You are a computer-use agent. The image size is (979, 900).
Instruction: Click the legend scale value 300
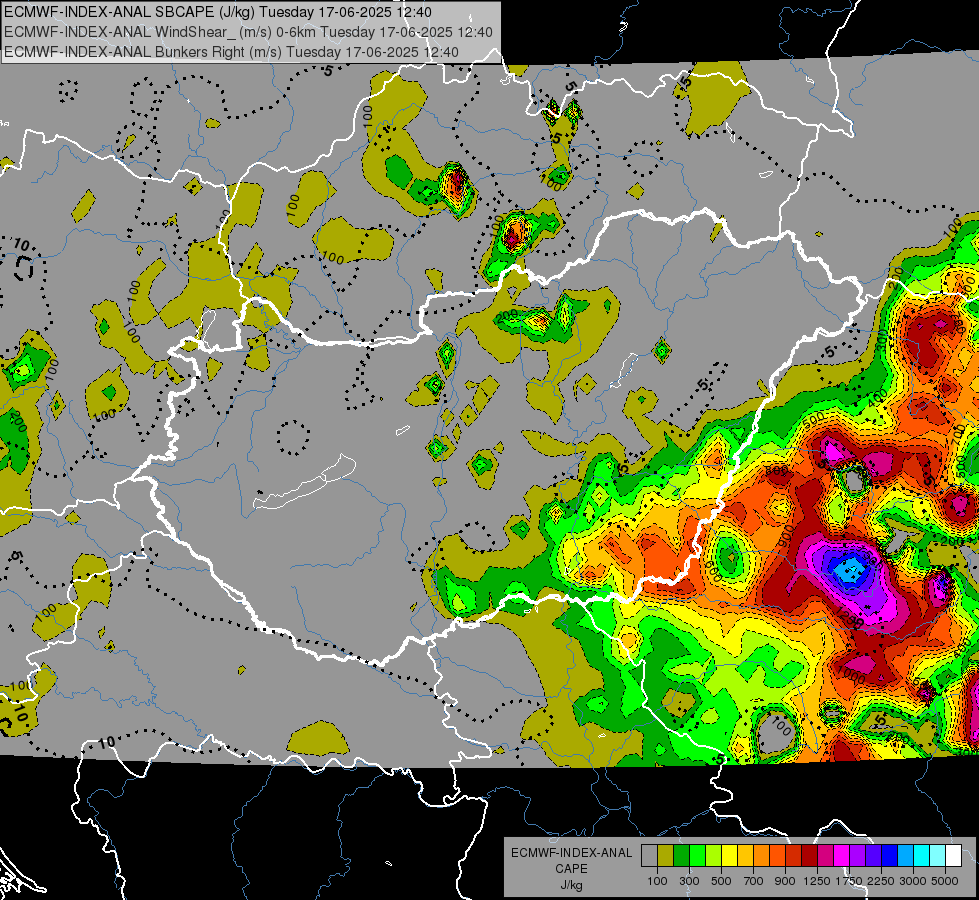tap(689, 881)
